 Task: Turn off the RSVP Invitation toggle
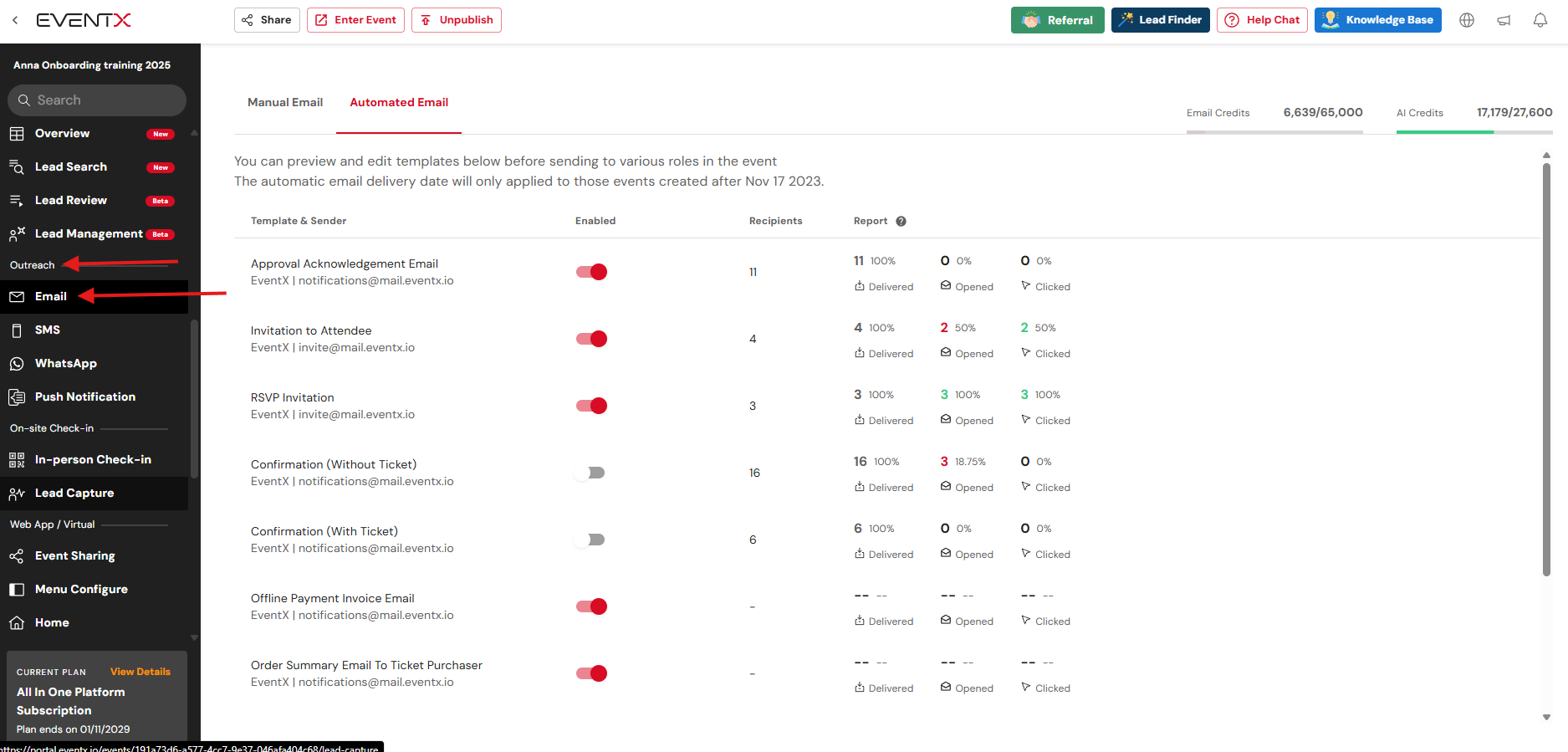coord(591,406)
